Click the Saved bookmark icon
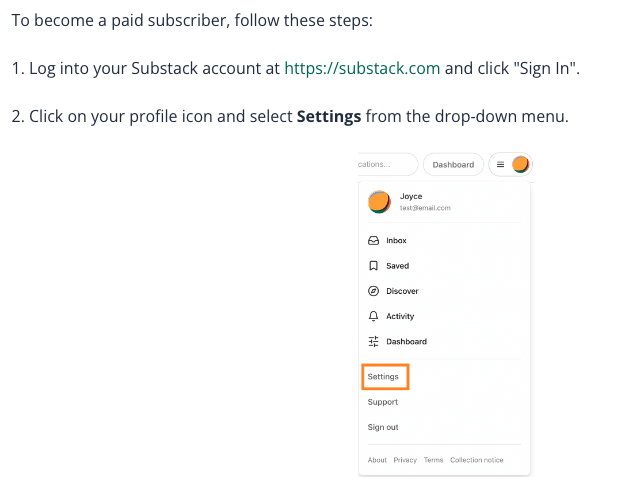This screenshot has height=493, width=619. click(x=373, y=266)
